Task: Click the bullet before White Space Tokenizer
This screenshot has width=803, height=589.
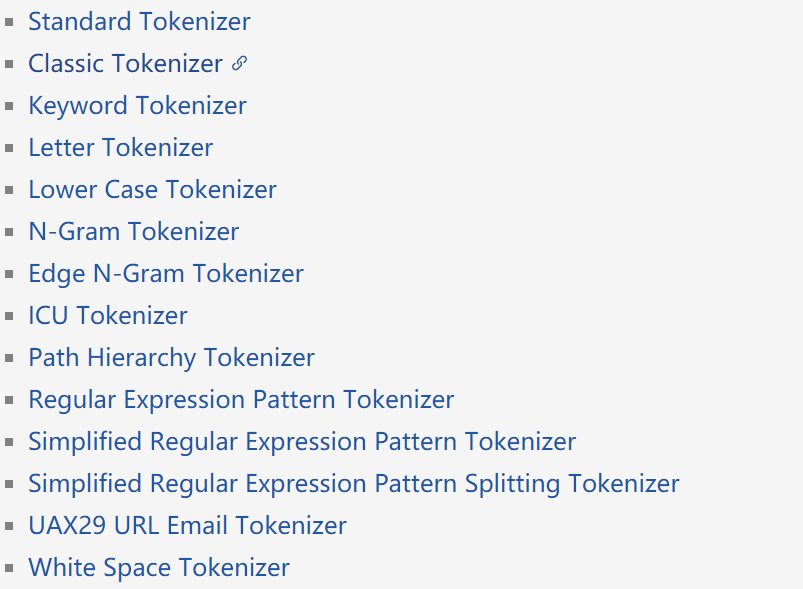Action: [x=10, y=567]
